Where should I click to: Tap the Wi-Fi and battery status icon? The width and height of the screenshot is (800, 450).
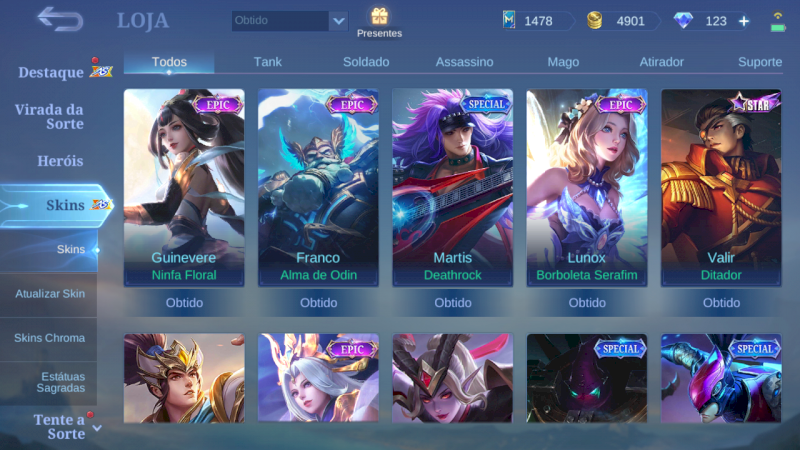coord(778,22)
